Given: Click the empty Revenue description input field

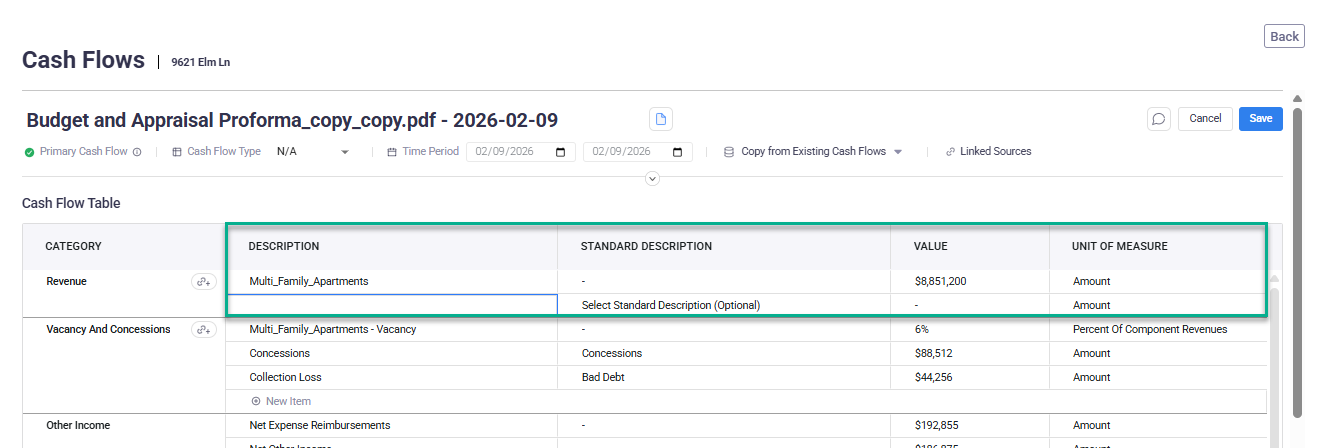Looking at the screenshot, I should [392, 305].
